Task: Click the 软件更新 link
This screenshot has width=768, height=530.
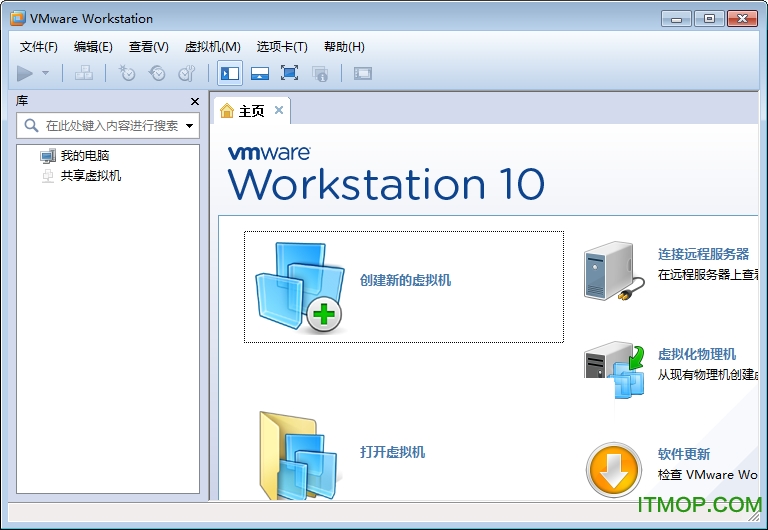Action: point(684,454)
